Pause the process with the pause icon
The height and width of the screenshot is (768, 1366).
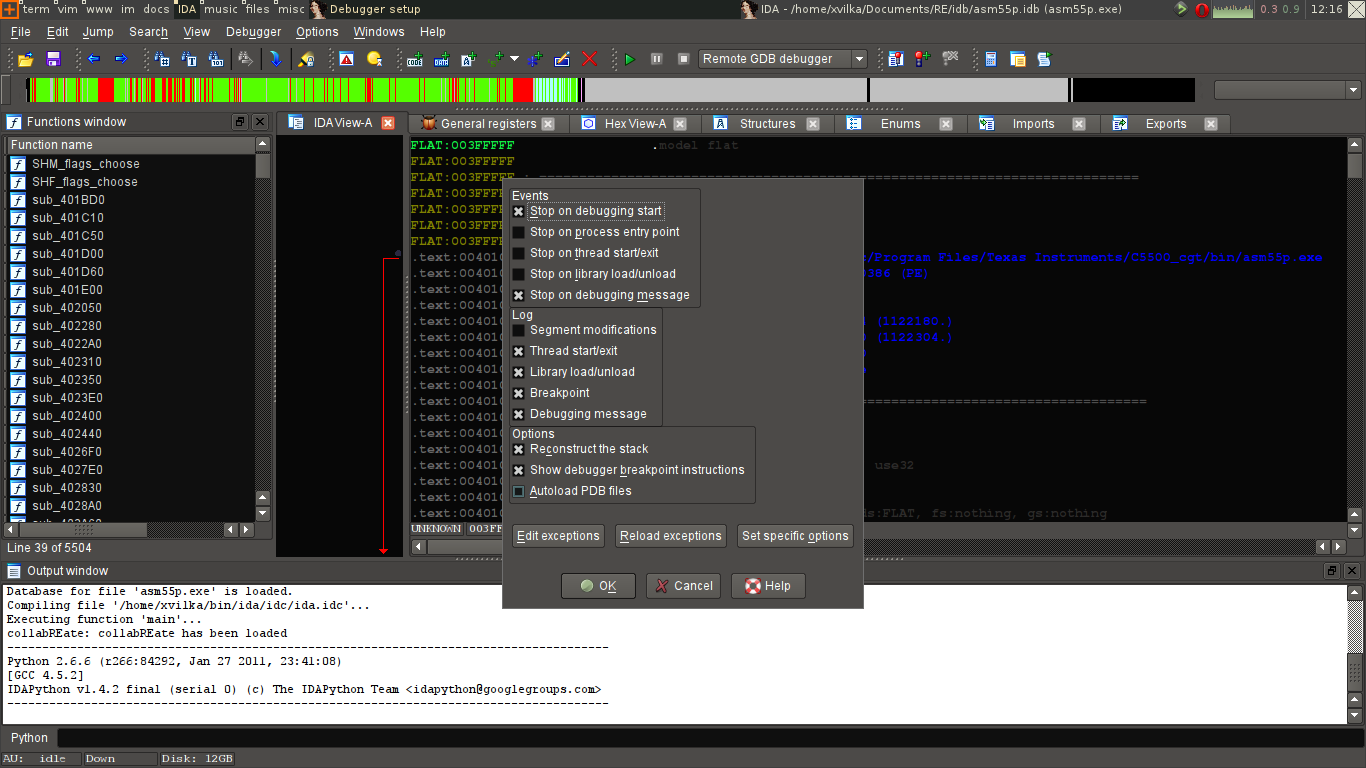(x=657, y=59)
